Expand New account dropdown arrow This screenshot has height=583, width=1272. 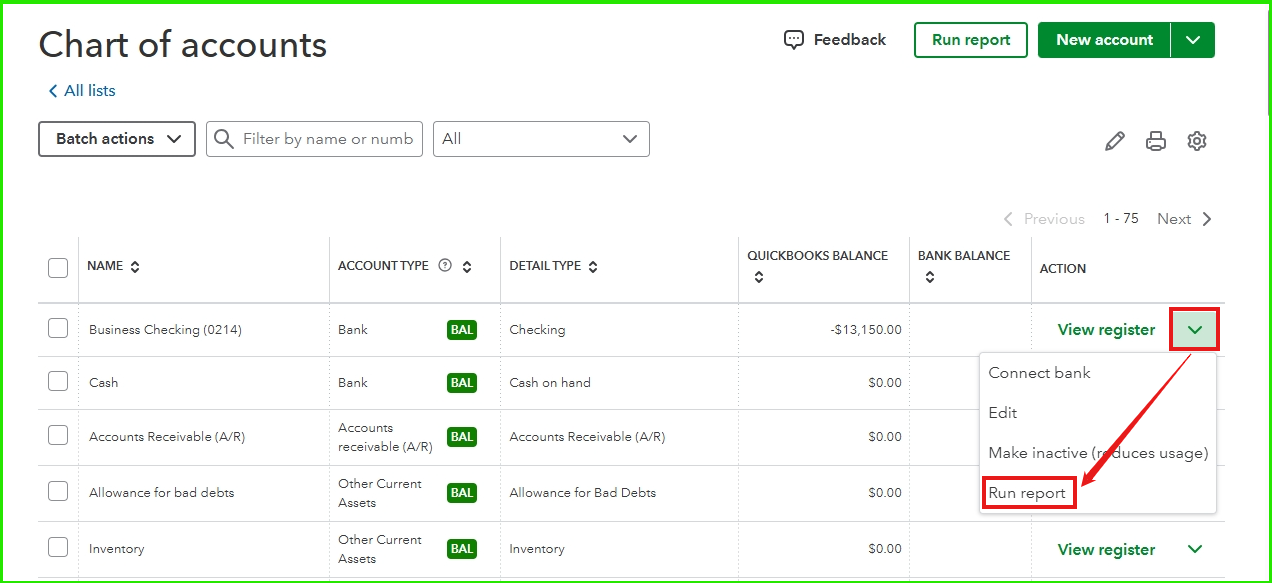1192,40
